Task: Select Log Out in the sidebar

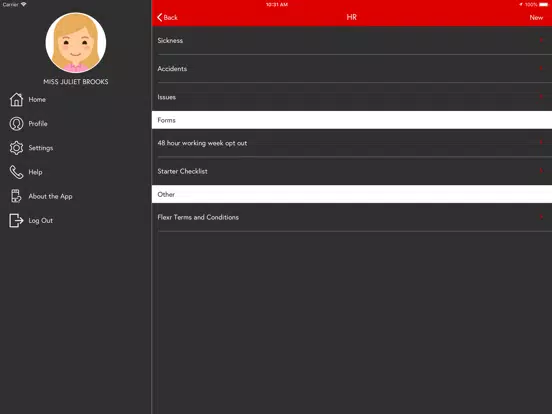Action: pyautogui.click(x=40, y=221)
